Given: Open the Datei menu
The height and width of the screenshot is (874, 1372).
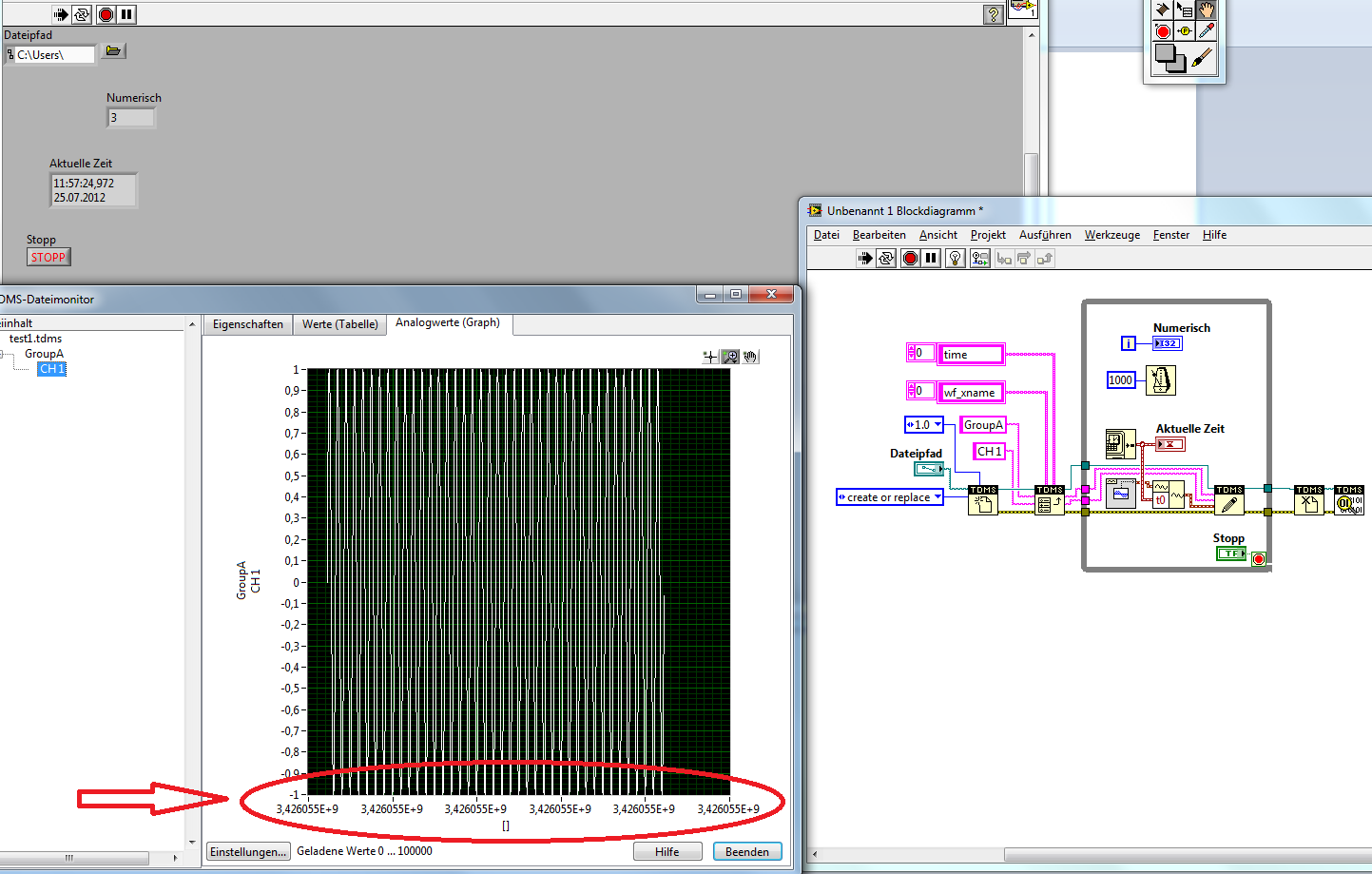Looking at the screenshot, I should coord(826,235).
